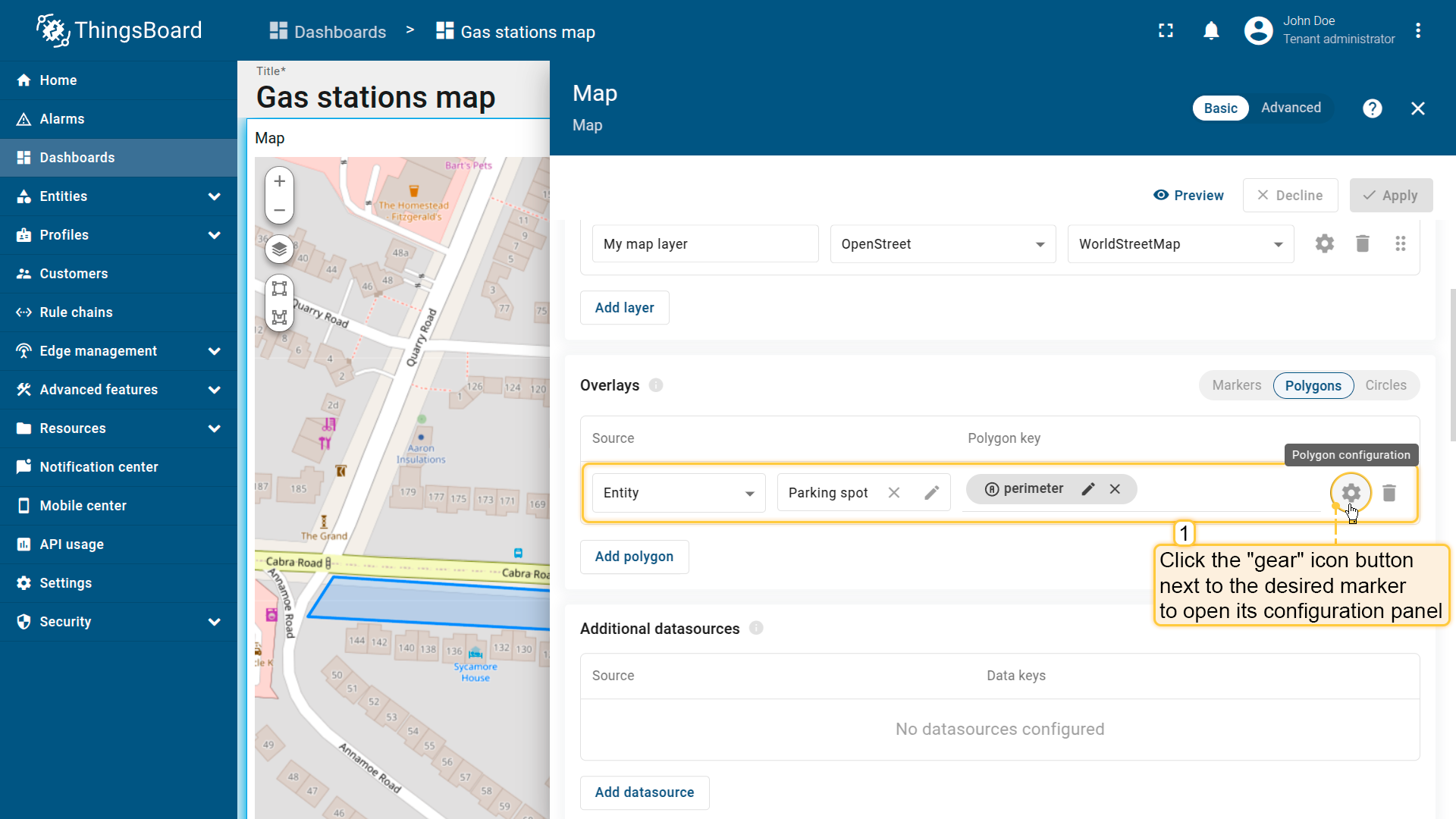Switch to Advanced mode
The height and width of the screenshot is (819, 1456).
coord(1291,108)
